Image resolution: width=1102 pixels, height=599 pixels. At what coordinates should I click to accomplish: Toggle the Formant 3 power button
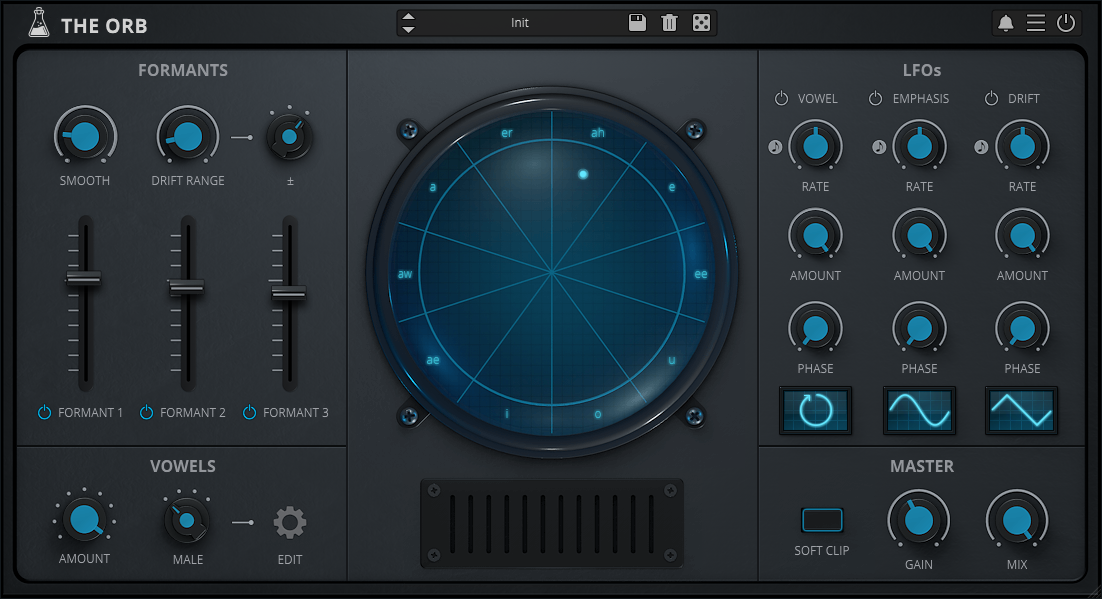249,412
